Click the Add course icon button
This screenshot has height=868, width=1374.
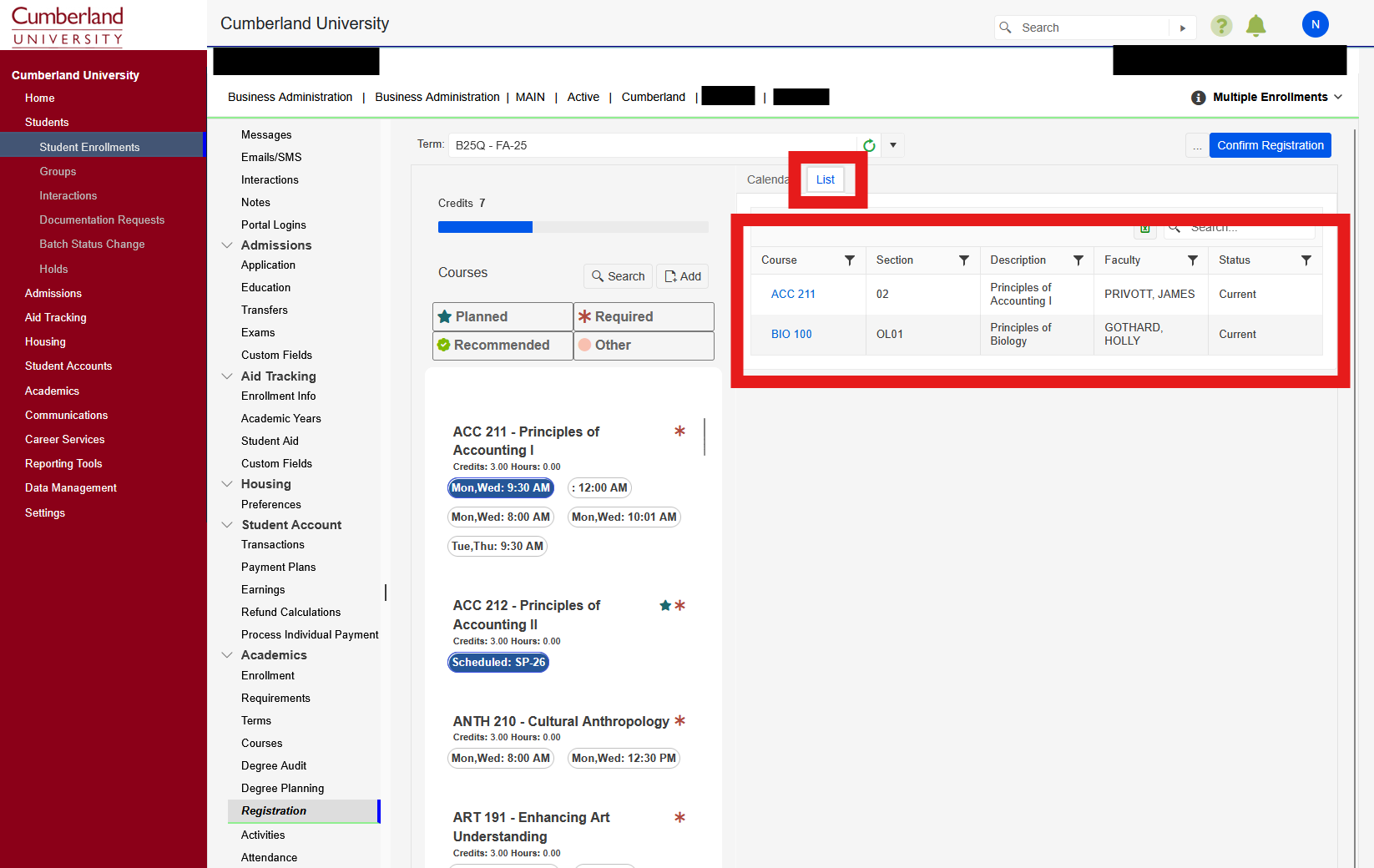[x=683, y=276]
